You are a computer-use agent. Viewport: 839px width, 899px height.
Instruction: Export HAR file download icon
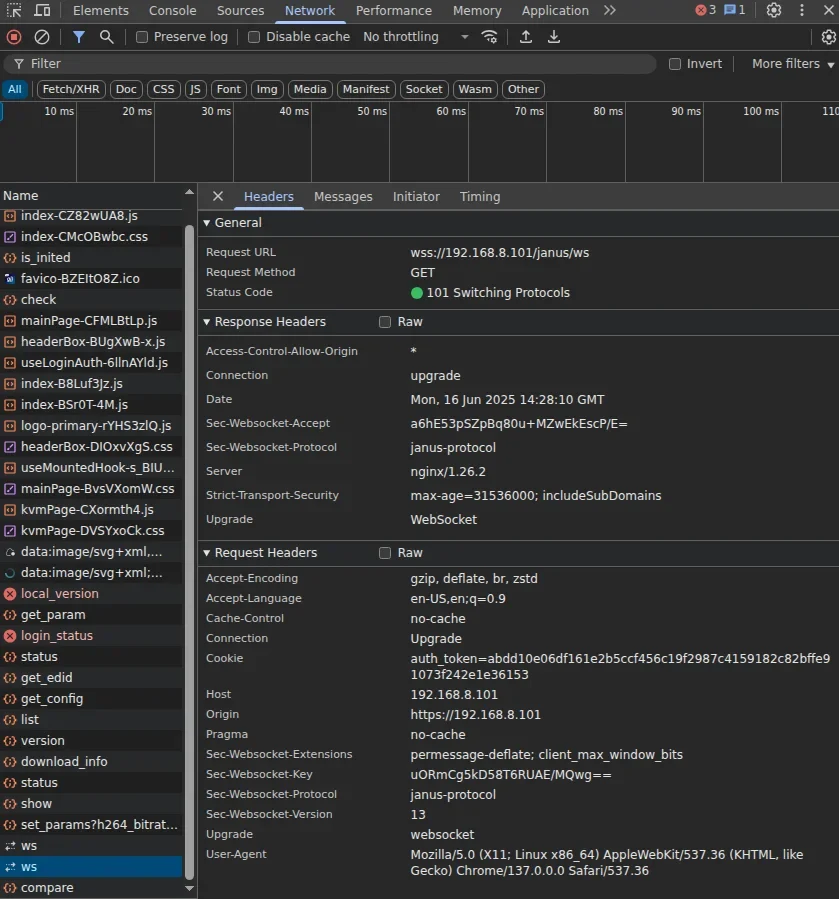click(x=554, y=37)
